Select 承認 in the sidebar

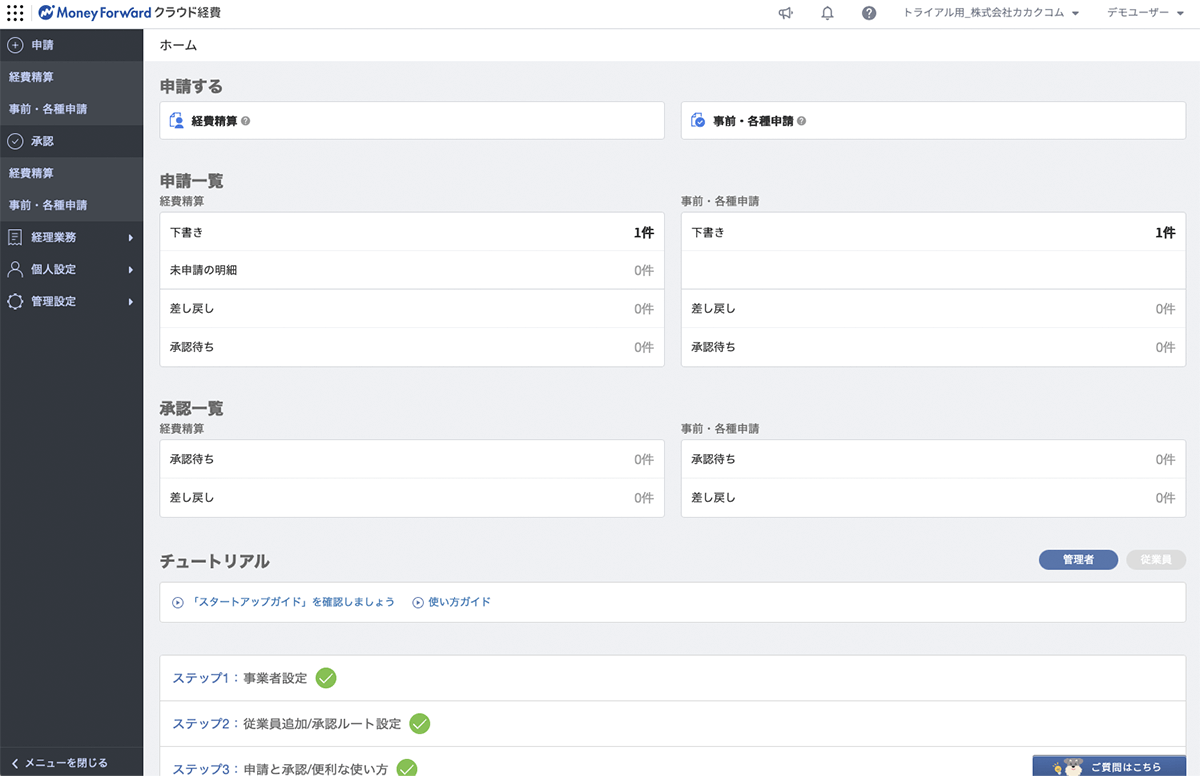[x=72, y=141]
